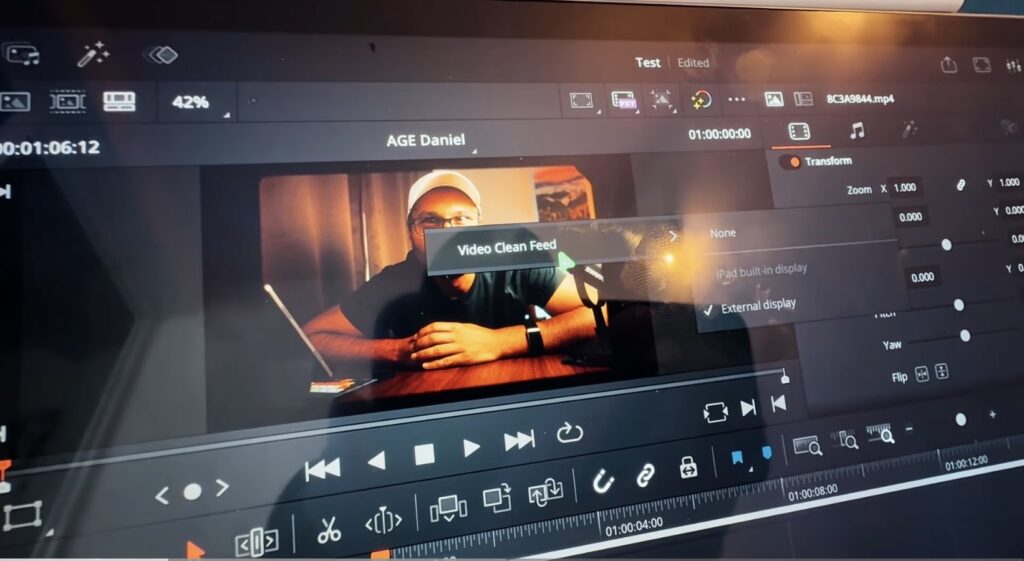Click the viewer scrubber playhead
The width and height of the screenshot is (1024, 561).
tap(785, 376)
